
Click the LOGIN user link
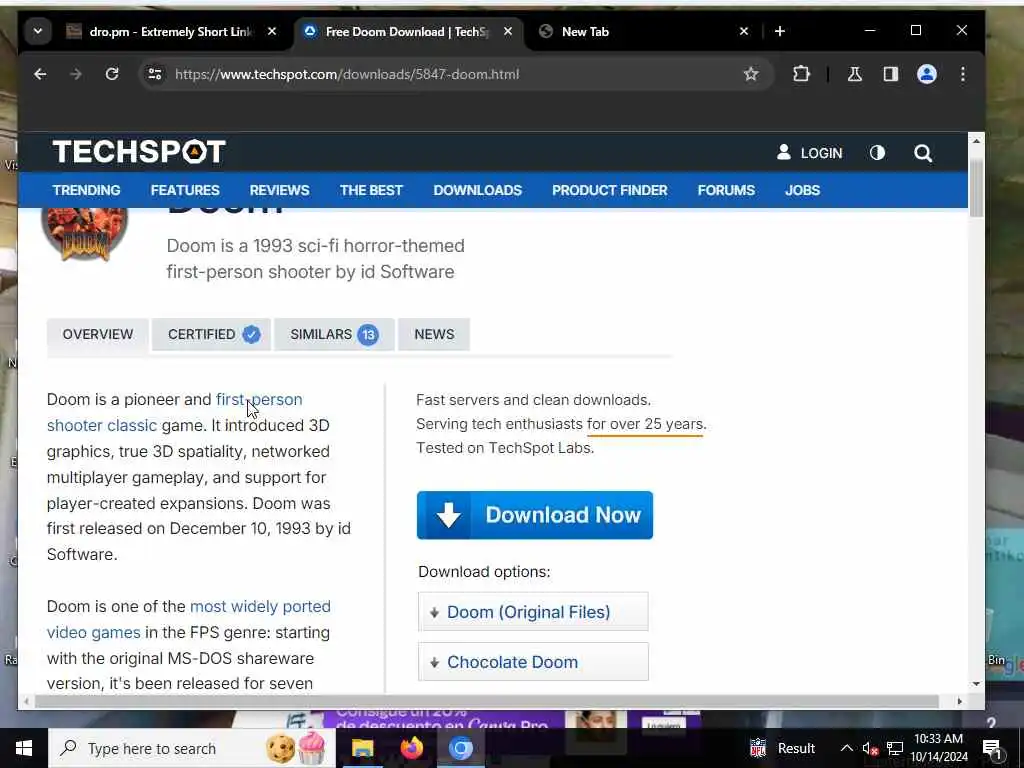[809, 153]
